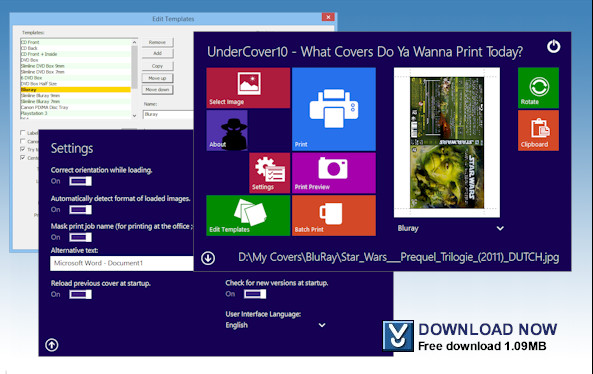Click the orange Clipboard tile
Screen dimensions: 593x374
click(x=538, y=130)
